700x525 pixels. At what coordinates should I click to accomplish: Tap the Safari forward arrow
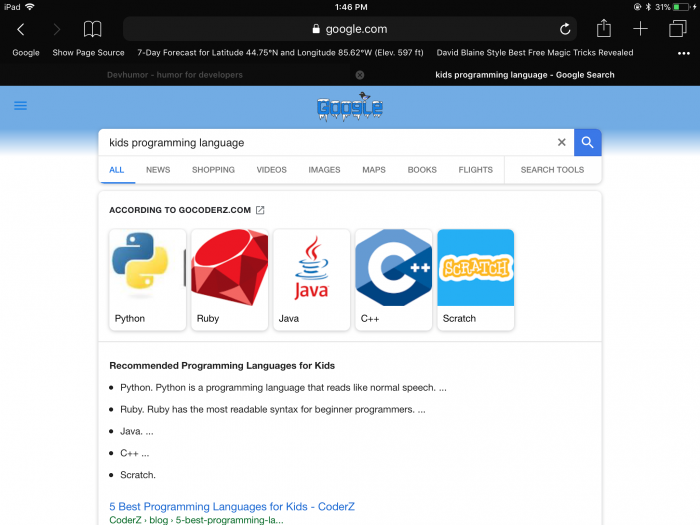(x=56, y=29)
